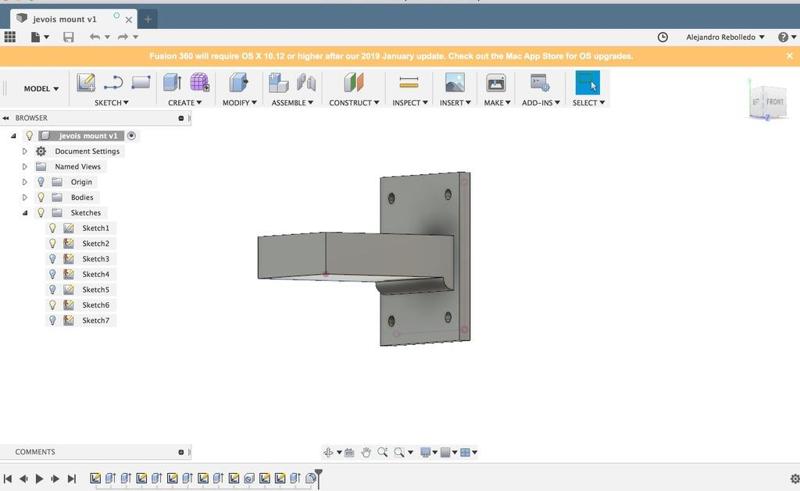The image size is (800, 491).
Task: Open the File menu icon
Action: (39, 37)
